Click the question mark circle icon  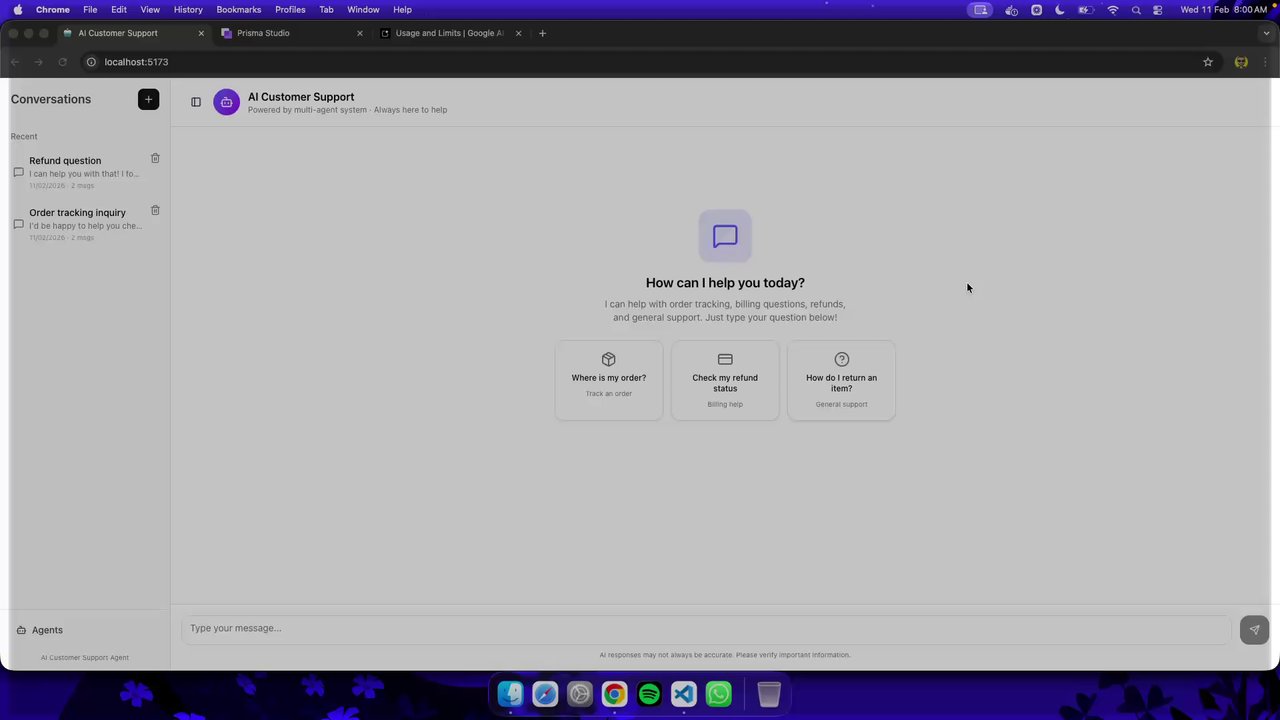[x=841, y=359]
